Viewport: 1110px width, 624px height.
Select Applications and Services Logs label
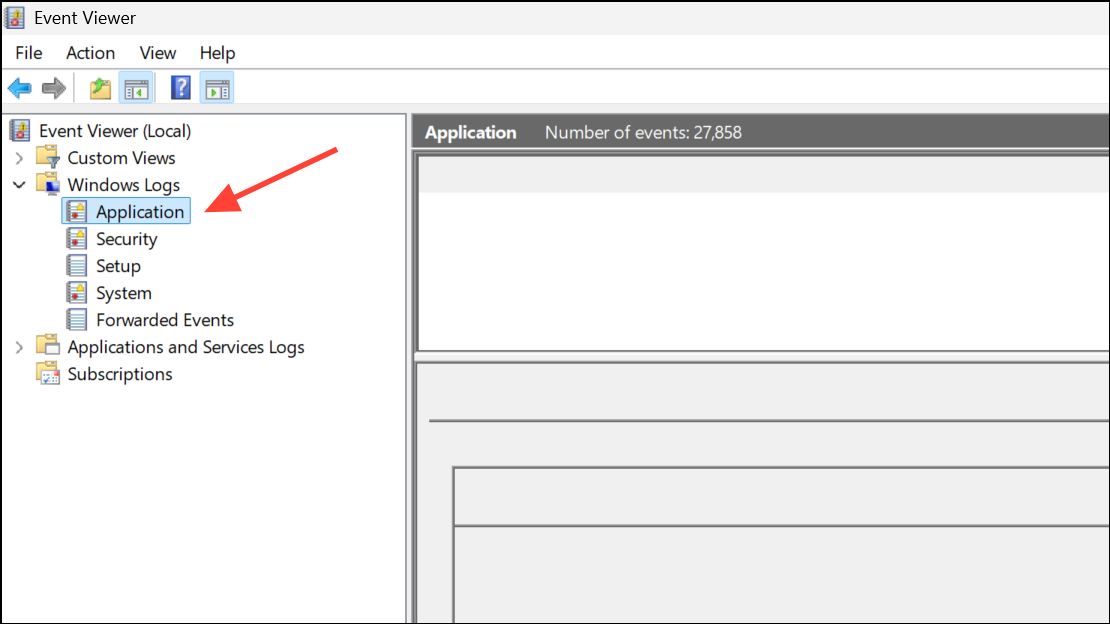(186, 347)
